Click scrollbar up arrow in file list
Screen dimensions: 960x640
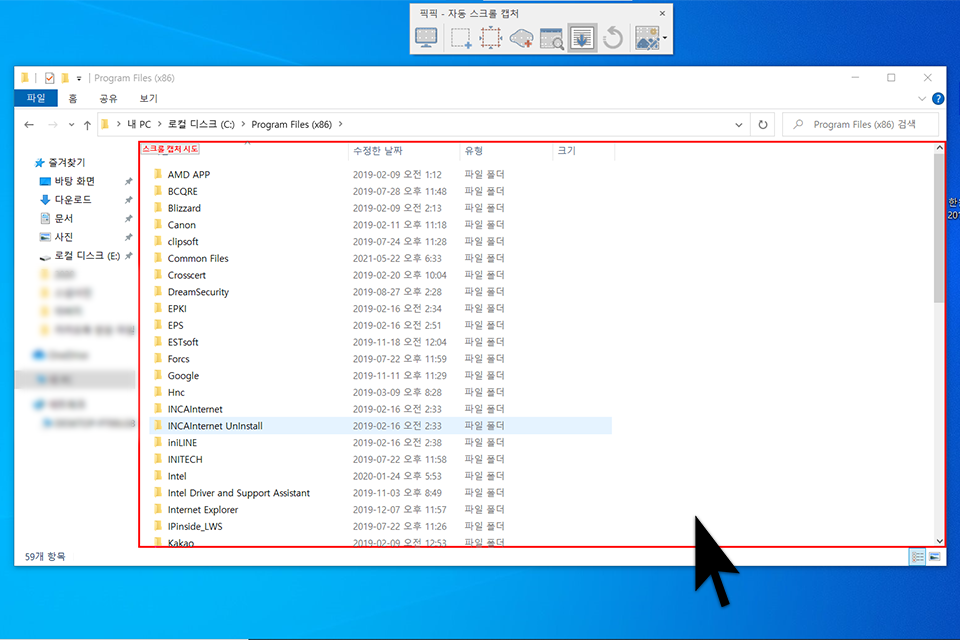tap(939, 148)
